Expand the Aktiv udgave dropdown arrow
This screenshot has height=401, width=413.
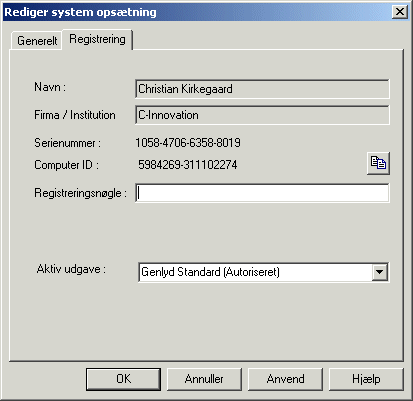[x=379, y=272]
